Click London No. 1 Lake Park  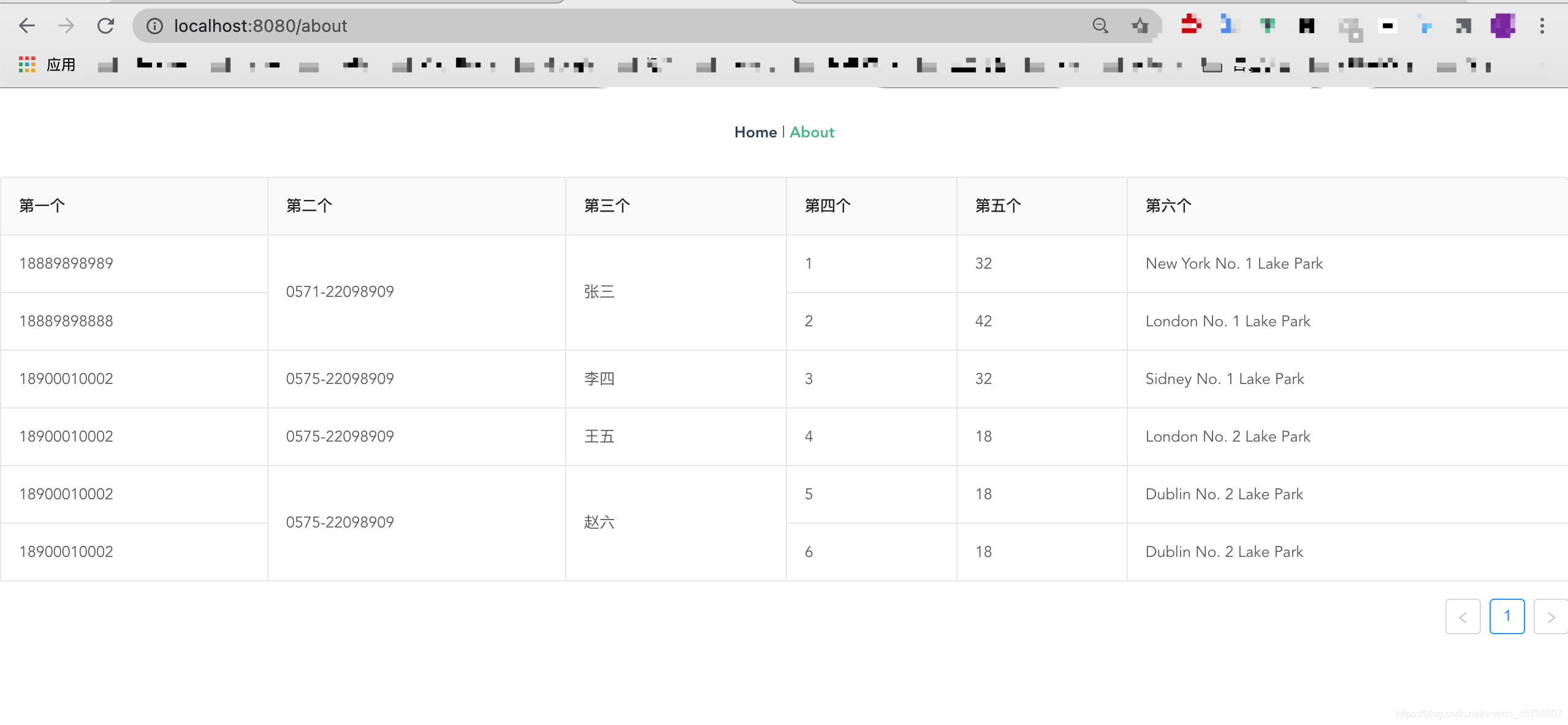(x=1228, y=321)
